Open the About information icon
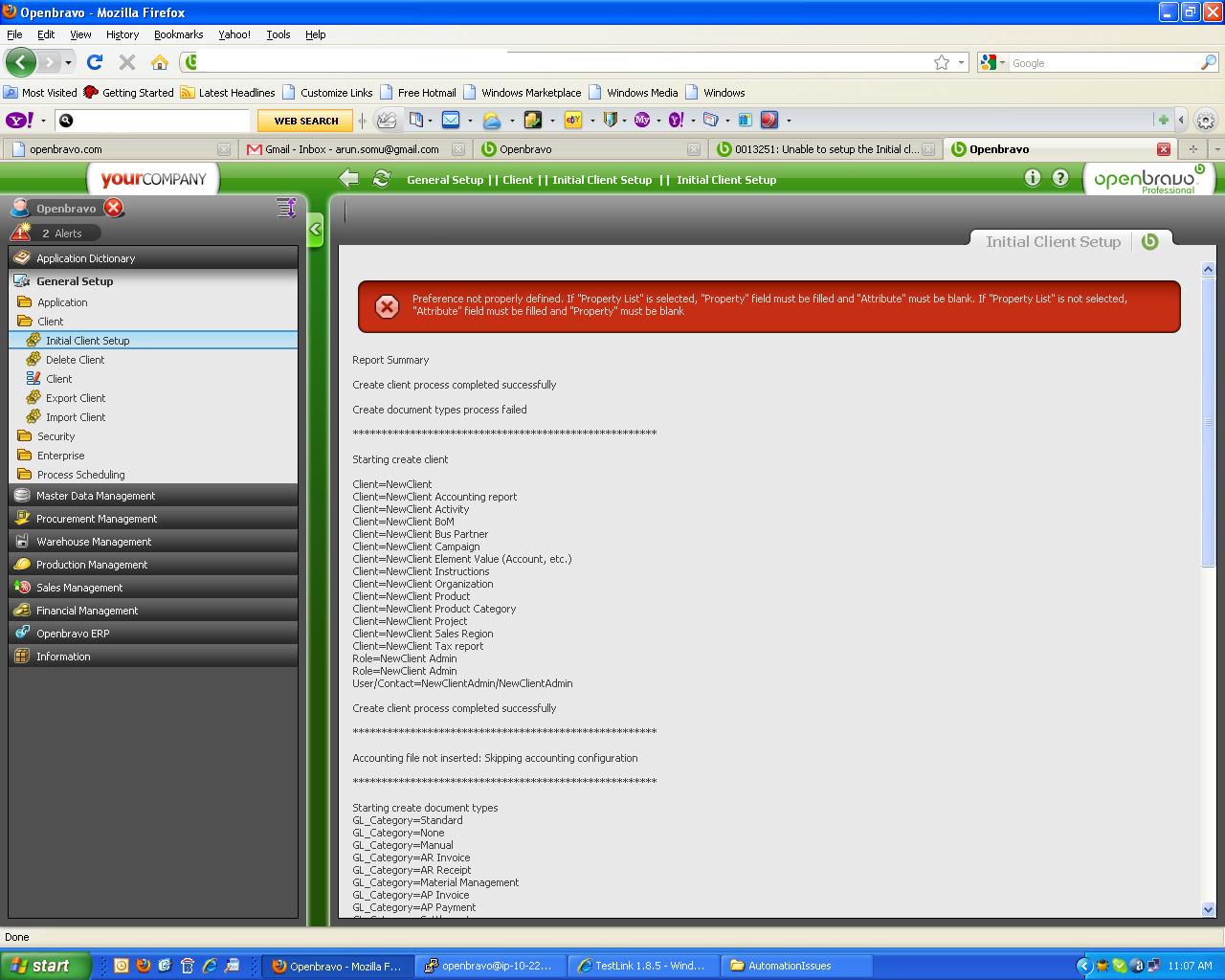The height and width of the screenshot is (980, 1225). click(x=1032, y=178)
